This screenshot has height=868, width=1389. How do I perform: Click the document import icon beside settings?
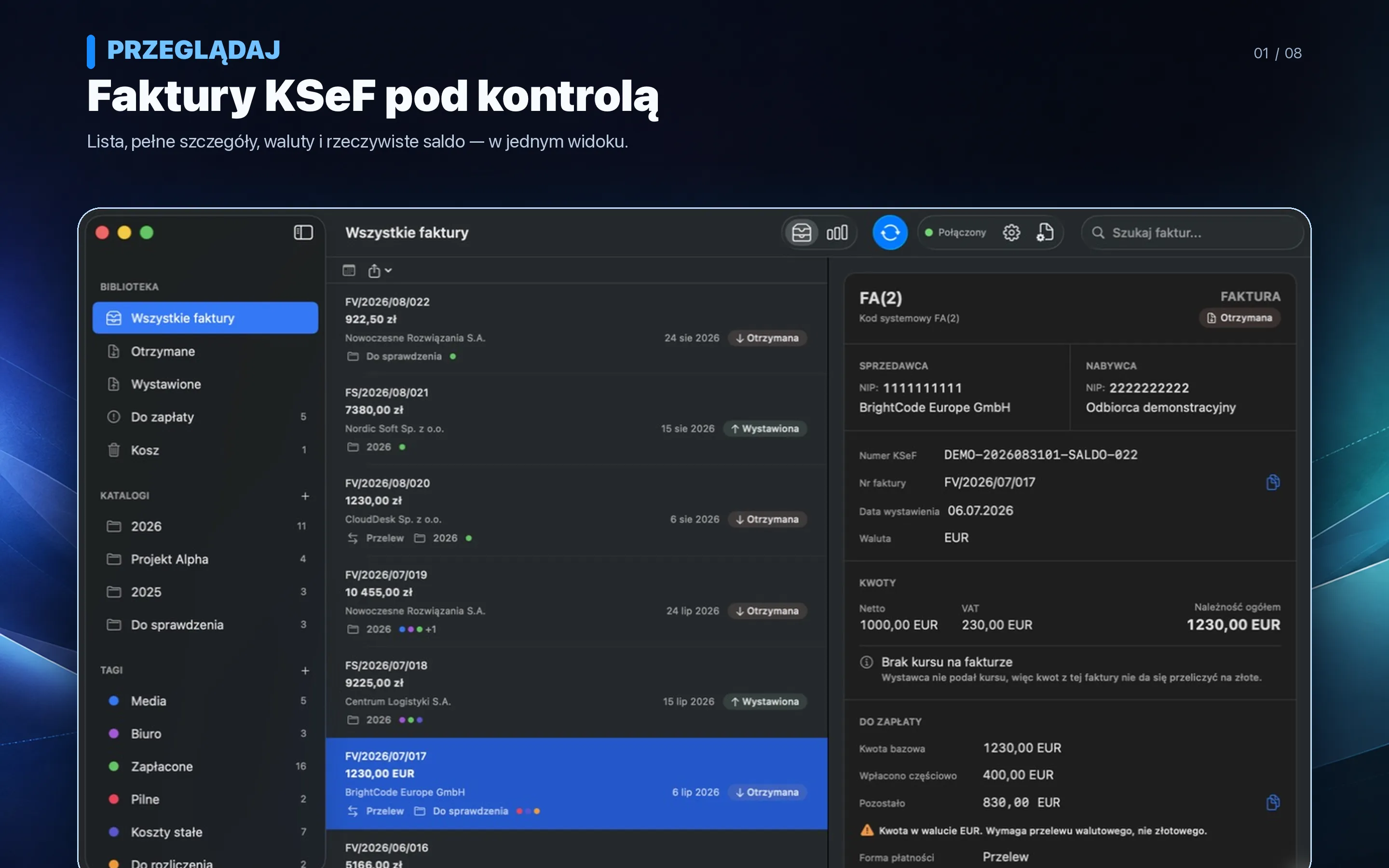point(1045,232)
